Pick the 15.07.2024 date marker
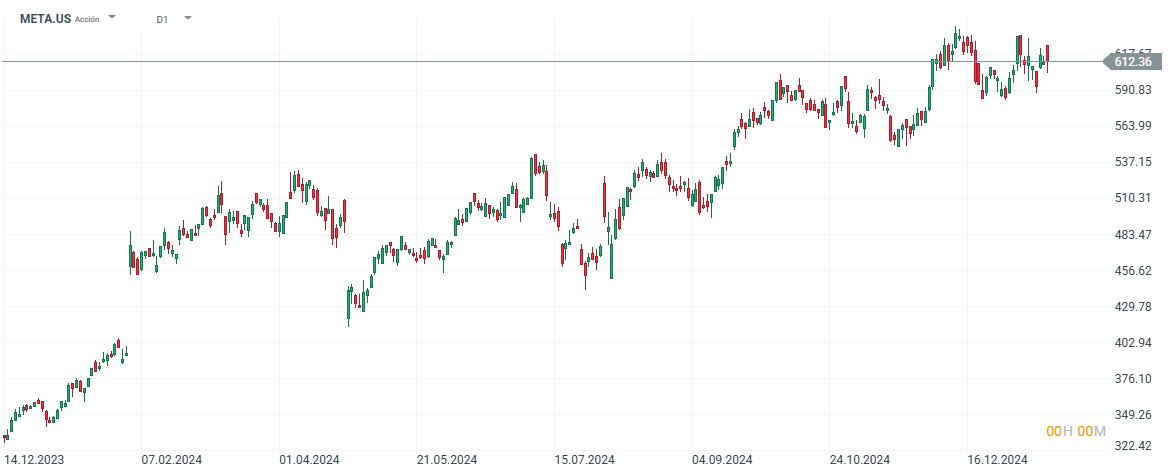Image resolution: width=1175 pixels, height=476 pixels. coord(584,460)
